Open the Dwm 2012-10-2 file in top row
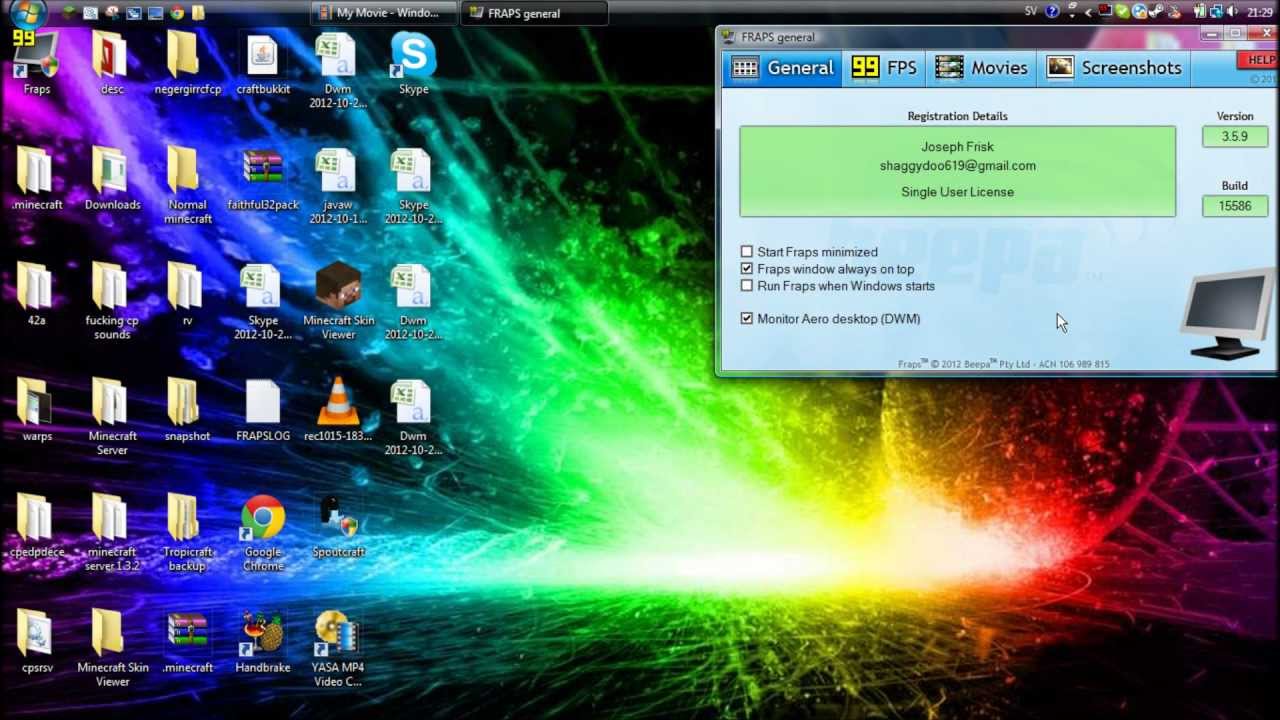Viewport: 1280px width, 720px height. click(338, 69)
